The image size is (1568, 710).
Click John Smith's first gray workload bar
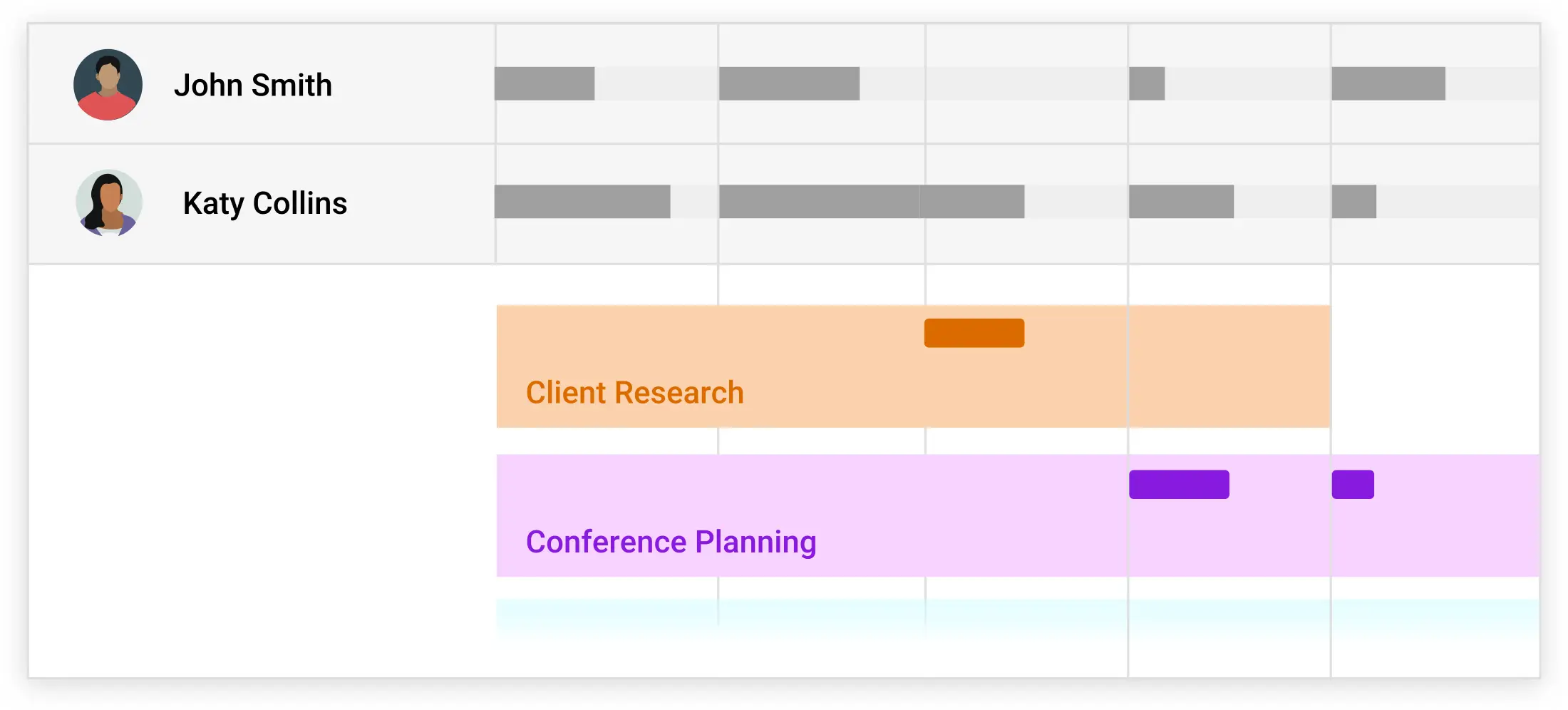click(x=545, y=83)
